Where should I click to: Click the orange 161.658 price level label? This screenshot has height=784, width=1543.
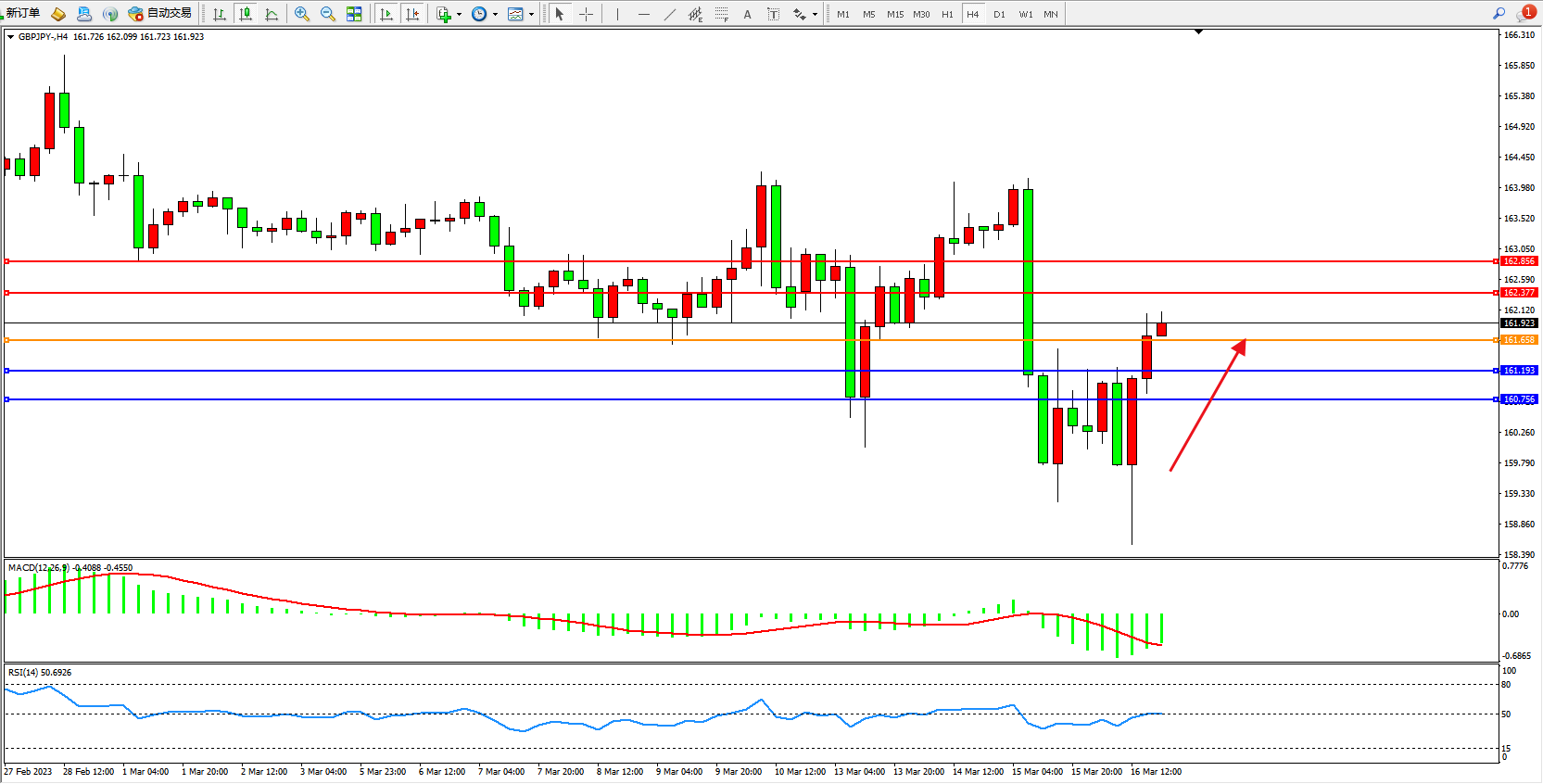[x=1519, y=340]
